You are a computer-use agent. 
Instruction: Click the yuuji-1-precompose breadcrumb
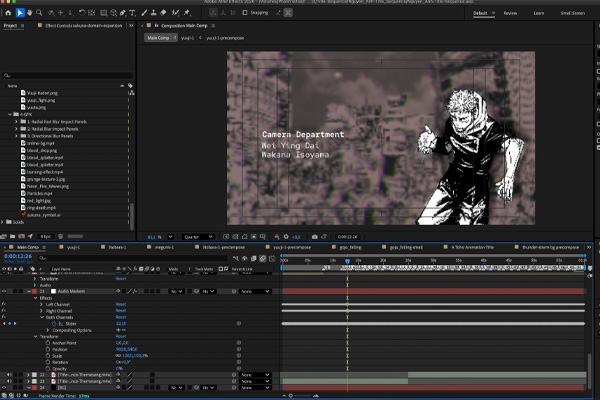(225, 38)
